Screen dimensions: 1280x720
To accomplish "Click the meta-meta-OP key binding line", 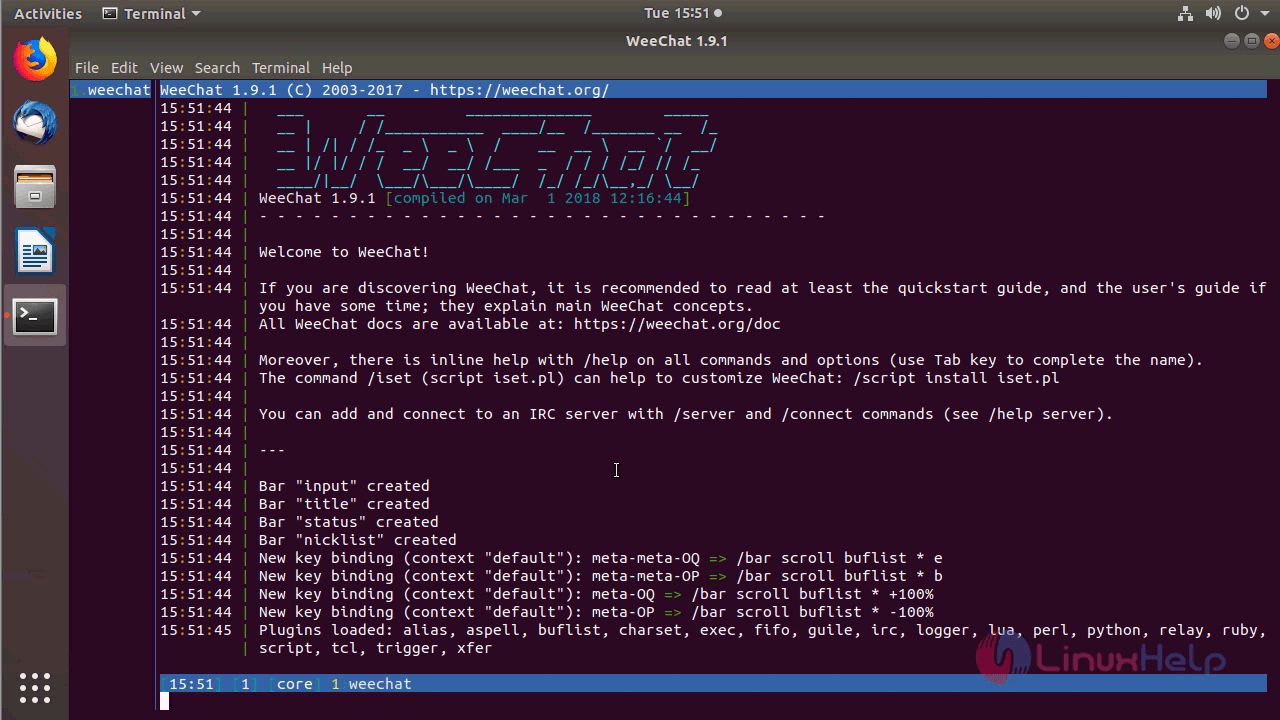I will pos(600,576).
